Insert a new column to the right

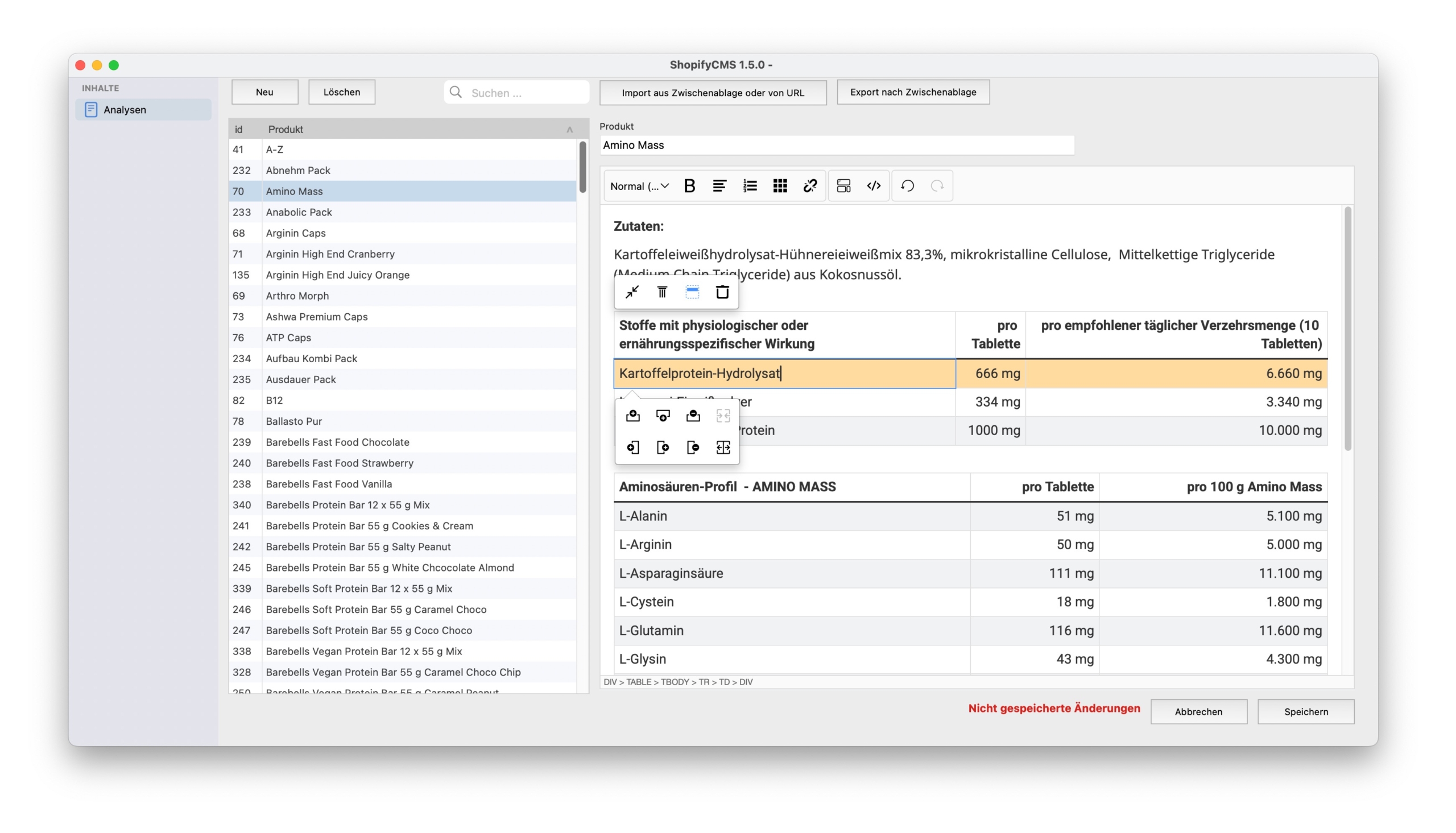coord(663,448)
